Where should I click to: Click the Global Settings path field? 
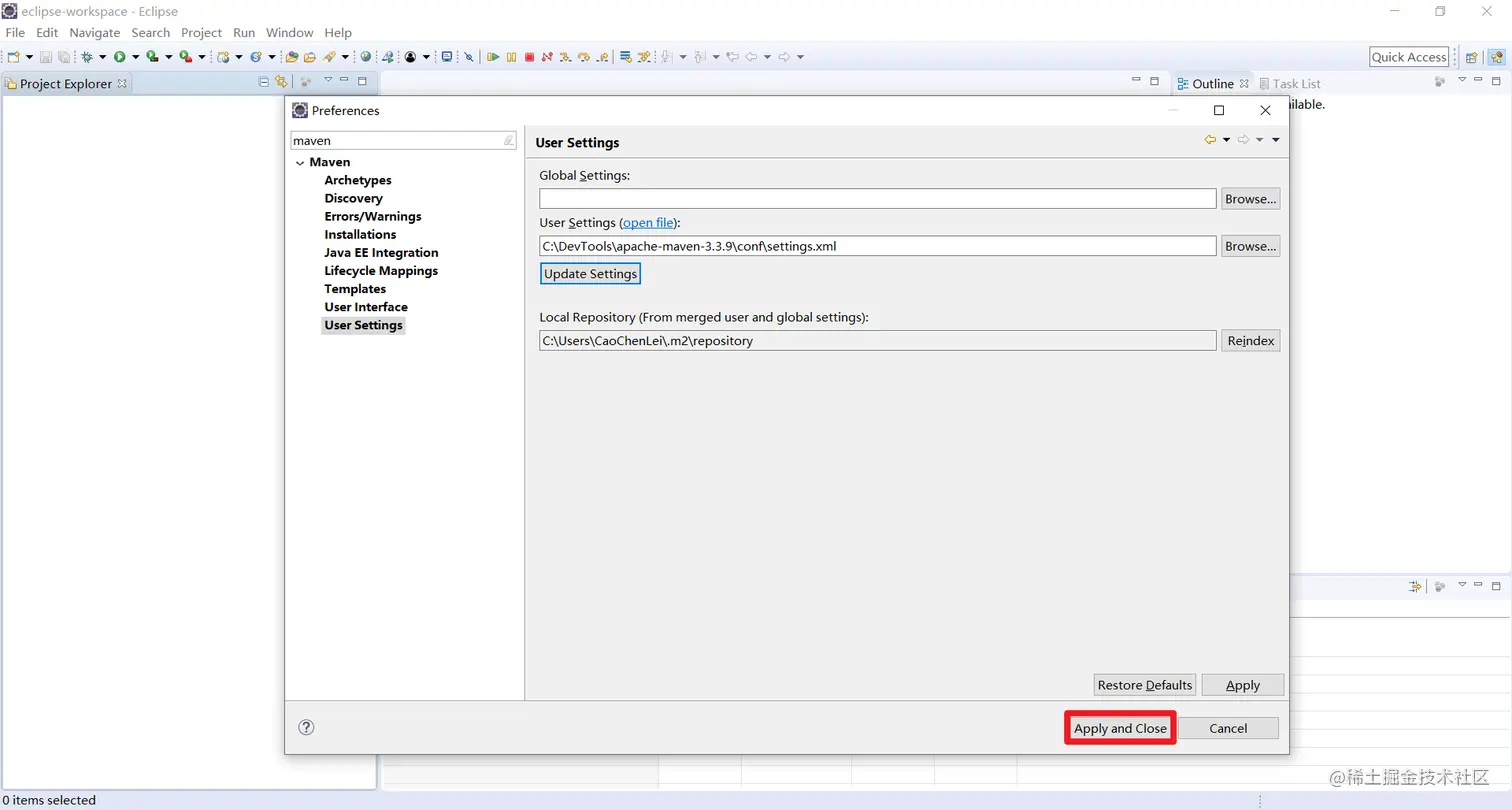877,199
